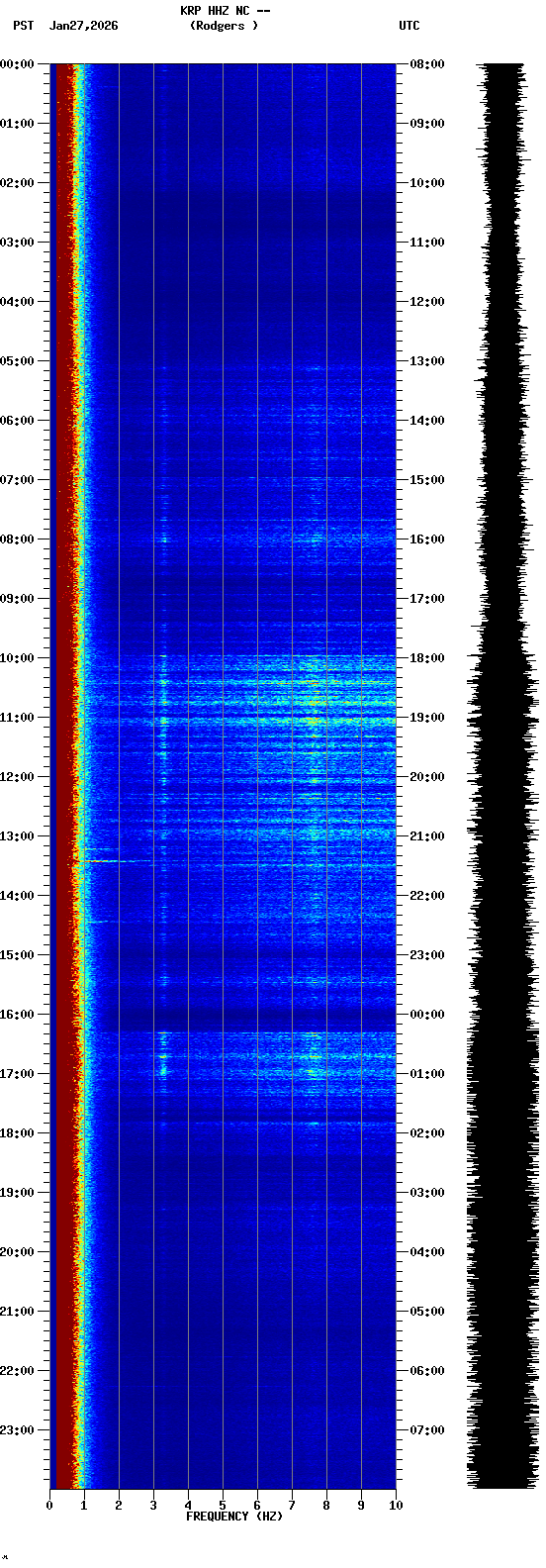Click the '06:00' PST time label
The width and height of the screenshot is (546, 1568).
pos(17,421)
